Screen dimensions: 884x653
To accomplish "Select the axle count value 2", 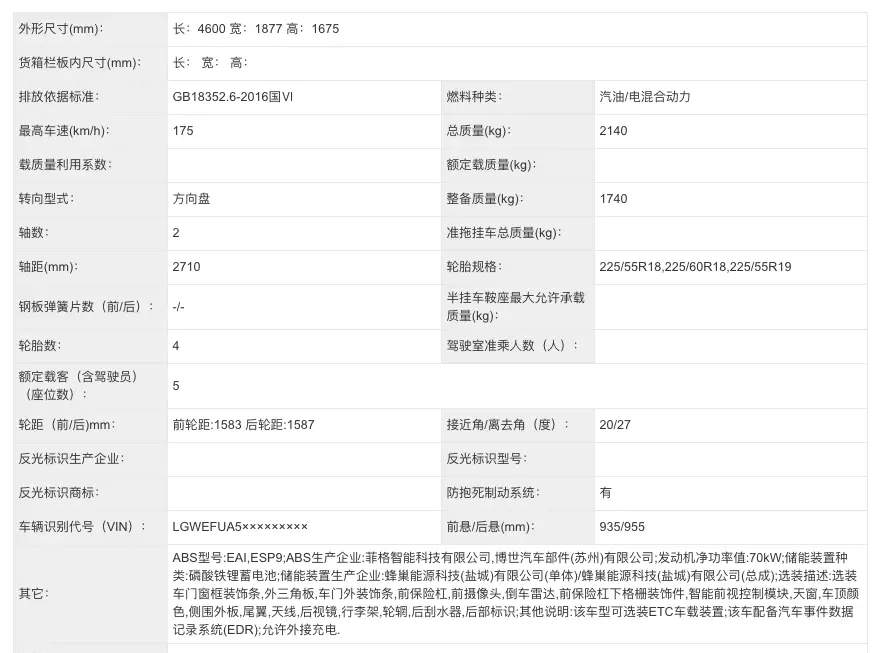I will (x=176, y=232).
